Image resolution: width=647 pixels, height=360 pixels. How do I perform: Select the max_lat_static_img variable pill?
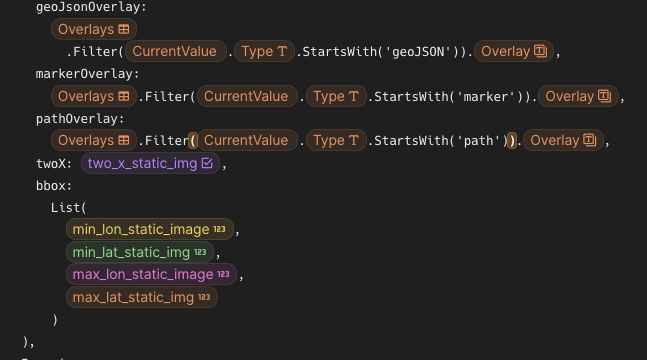[142, 297]
